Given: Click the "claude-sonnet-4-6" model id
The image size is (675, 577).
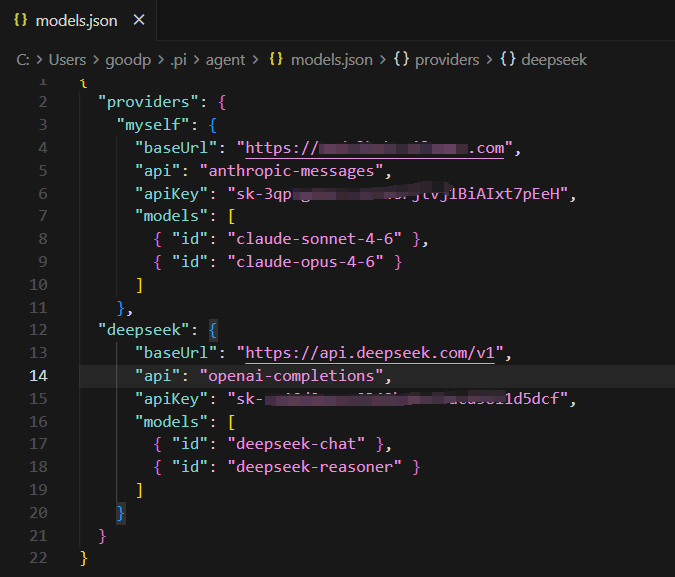Looking at the screenshot, I should point(315,239).
